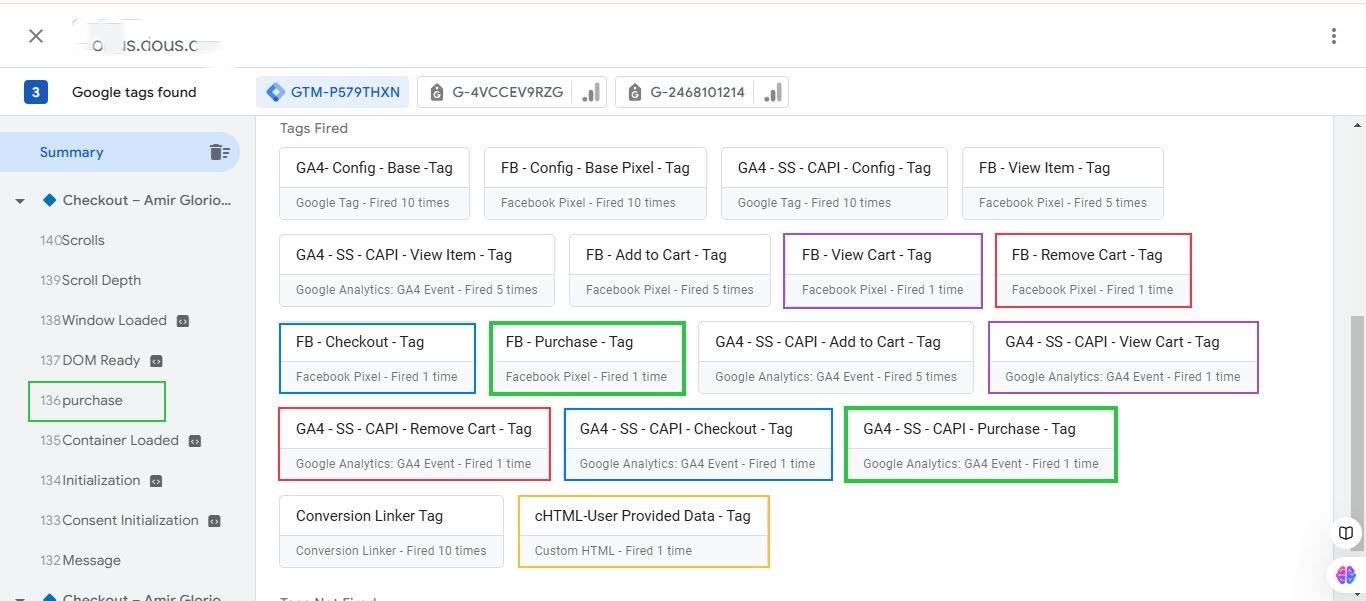This screenshot has height=601, width=1366.
Task: Open the FB - Remove Cart - Tag card
Action: [x=1094, y=271]
